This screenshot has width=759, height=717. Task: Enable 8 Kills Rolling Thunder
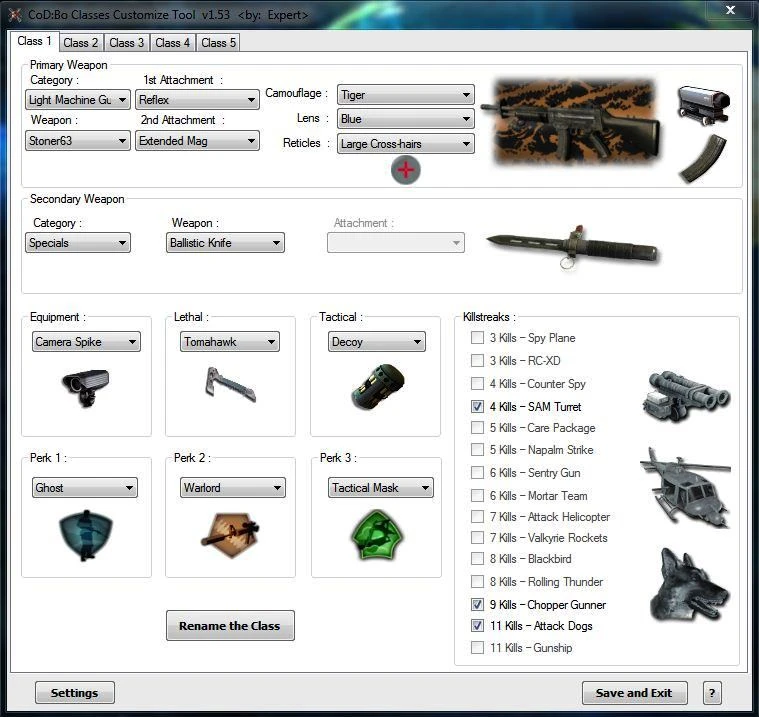click(477, 581)
